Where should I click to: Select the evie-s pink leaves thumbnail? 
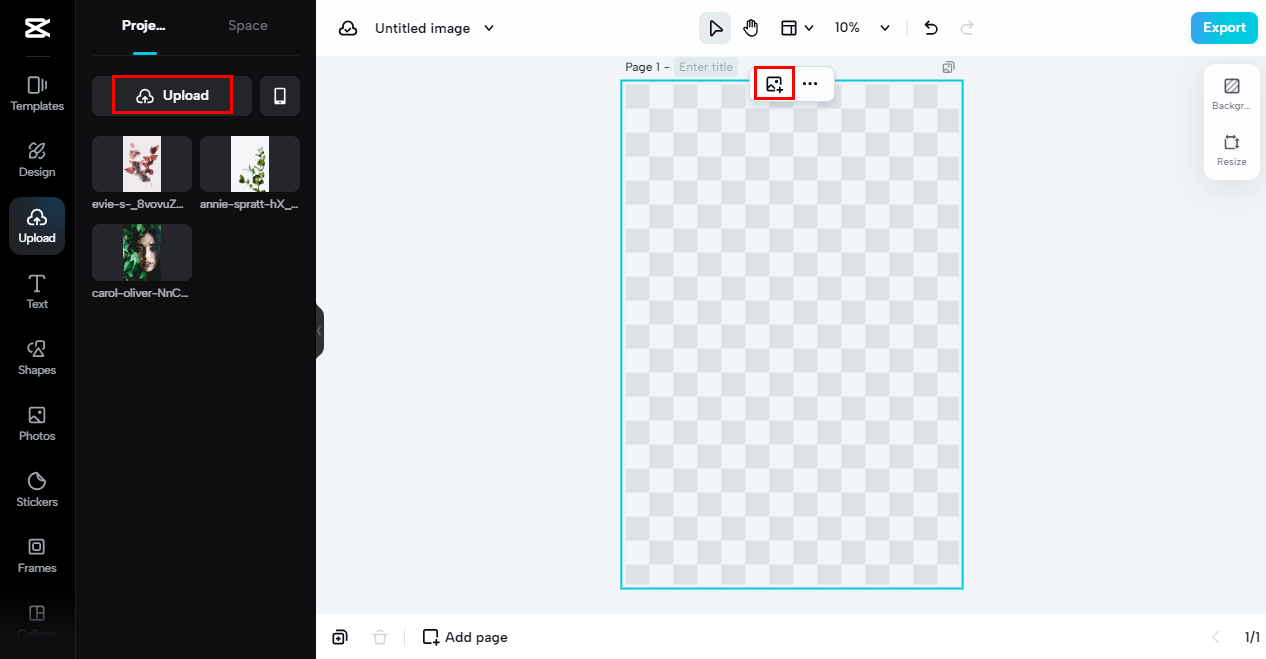click(x=142, y=164)
